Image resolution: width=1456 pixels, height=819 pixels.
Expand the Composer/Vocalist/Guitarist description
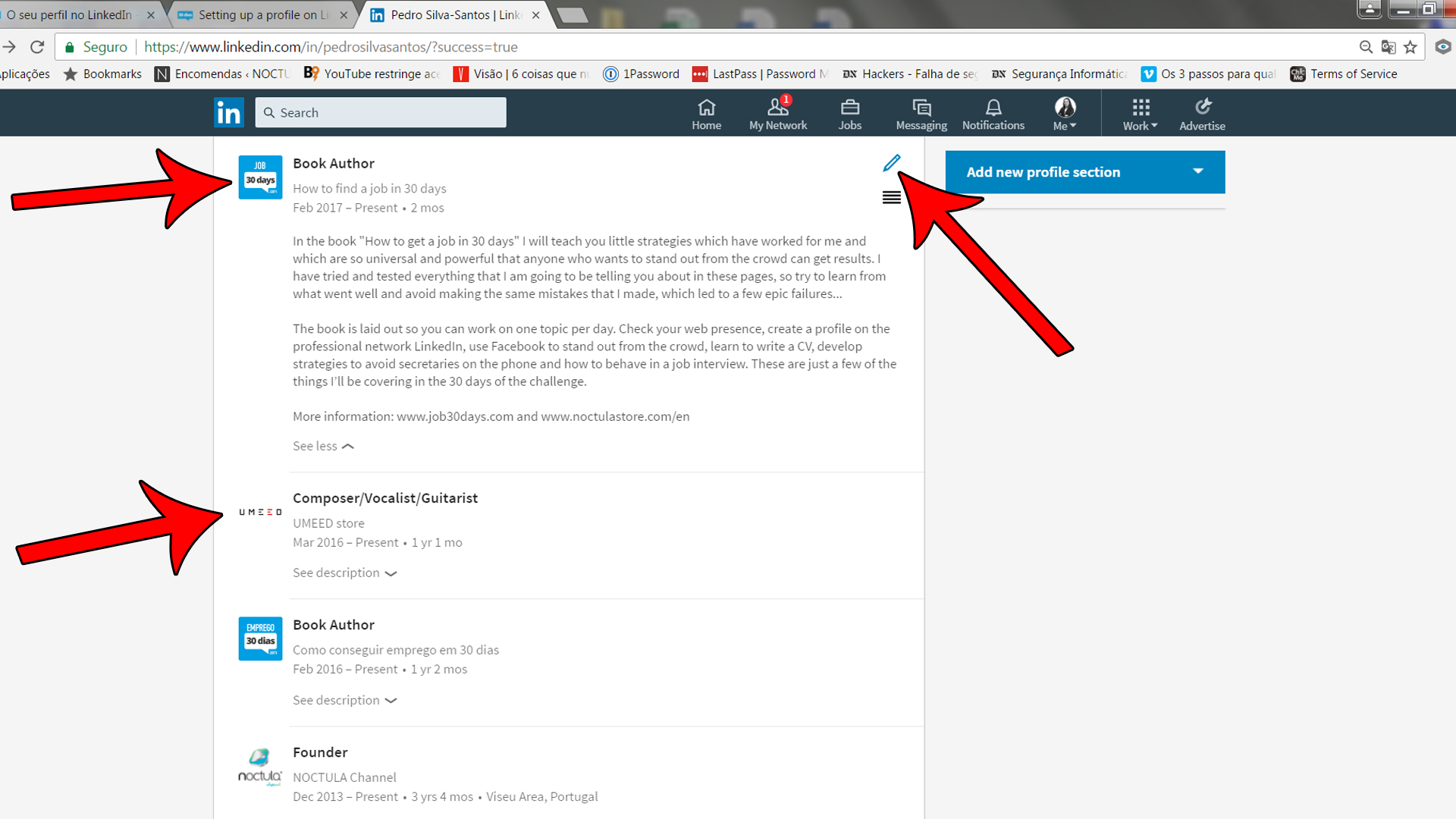[x=343, y=572]
